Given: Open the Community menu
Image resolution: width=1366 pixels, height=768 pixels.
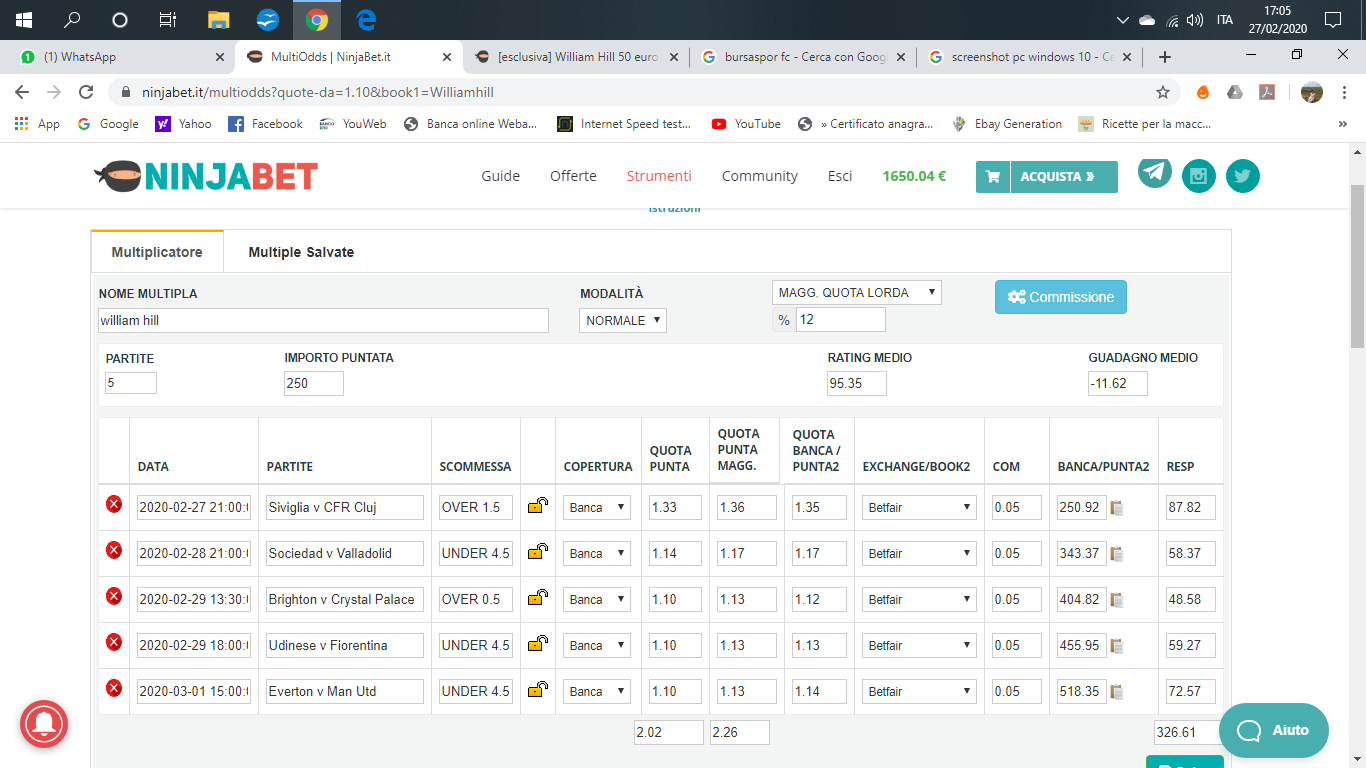Looking at the screenshot, I should point(760,176).
